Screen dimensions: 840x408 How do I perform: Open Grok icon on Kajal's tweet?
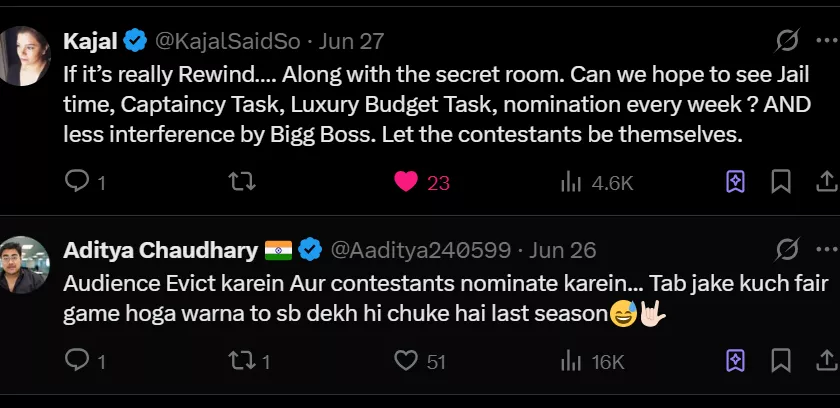(x=788, y=41)
